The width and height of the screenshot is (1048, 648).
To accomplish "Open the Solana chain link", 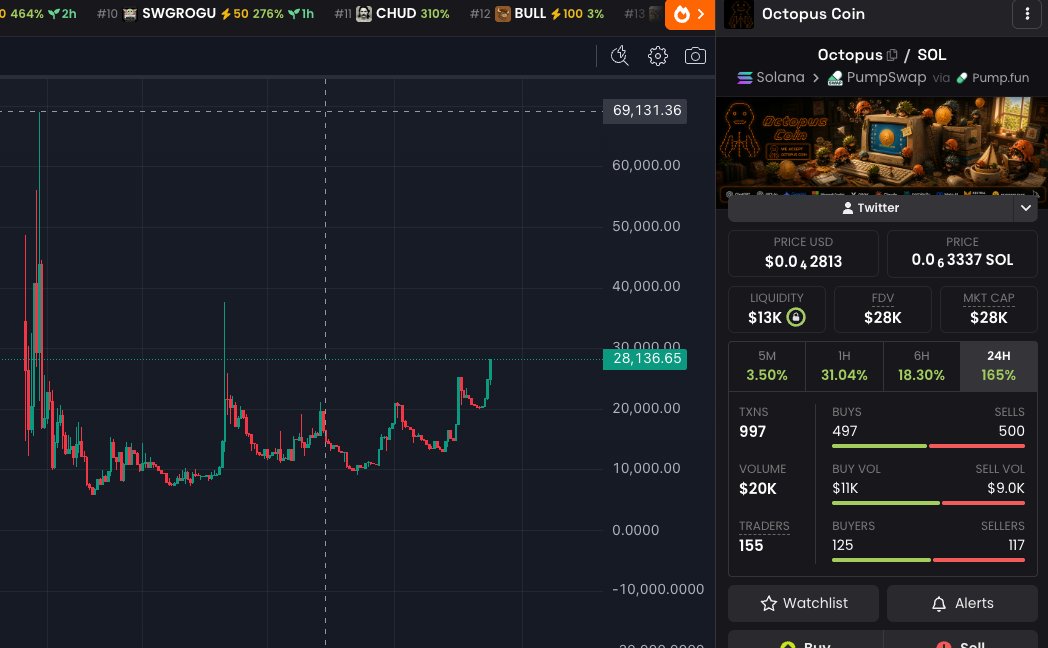I will tap(771, 77).
